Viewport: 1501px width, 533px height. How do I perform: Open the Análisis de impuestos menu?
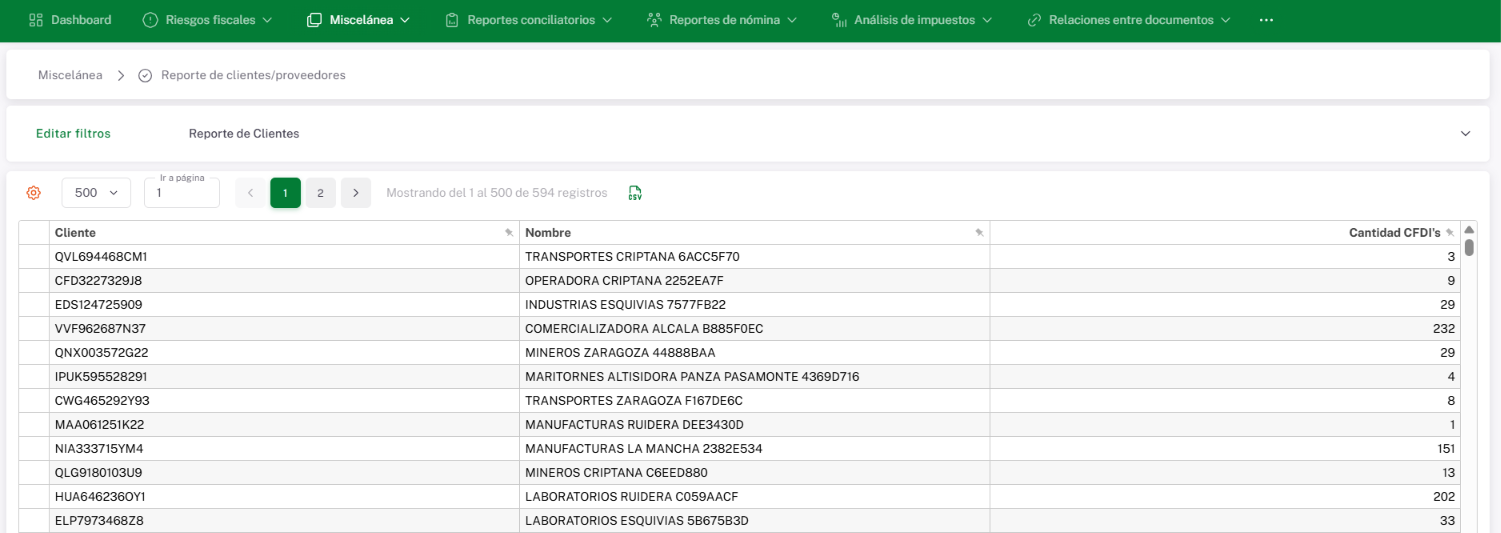[x=911, y=20]
